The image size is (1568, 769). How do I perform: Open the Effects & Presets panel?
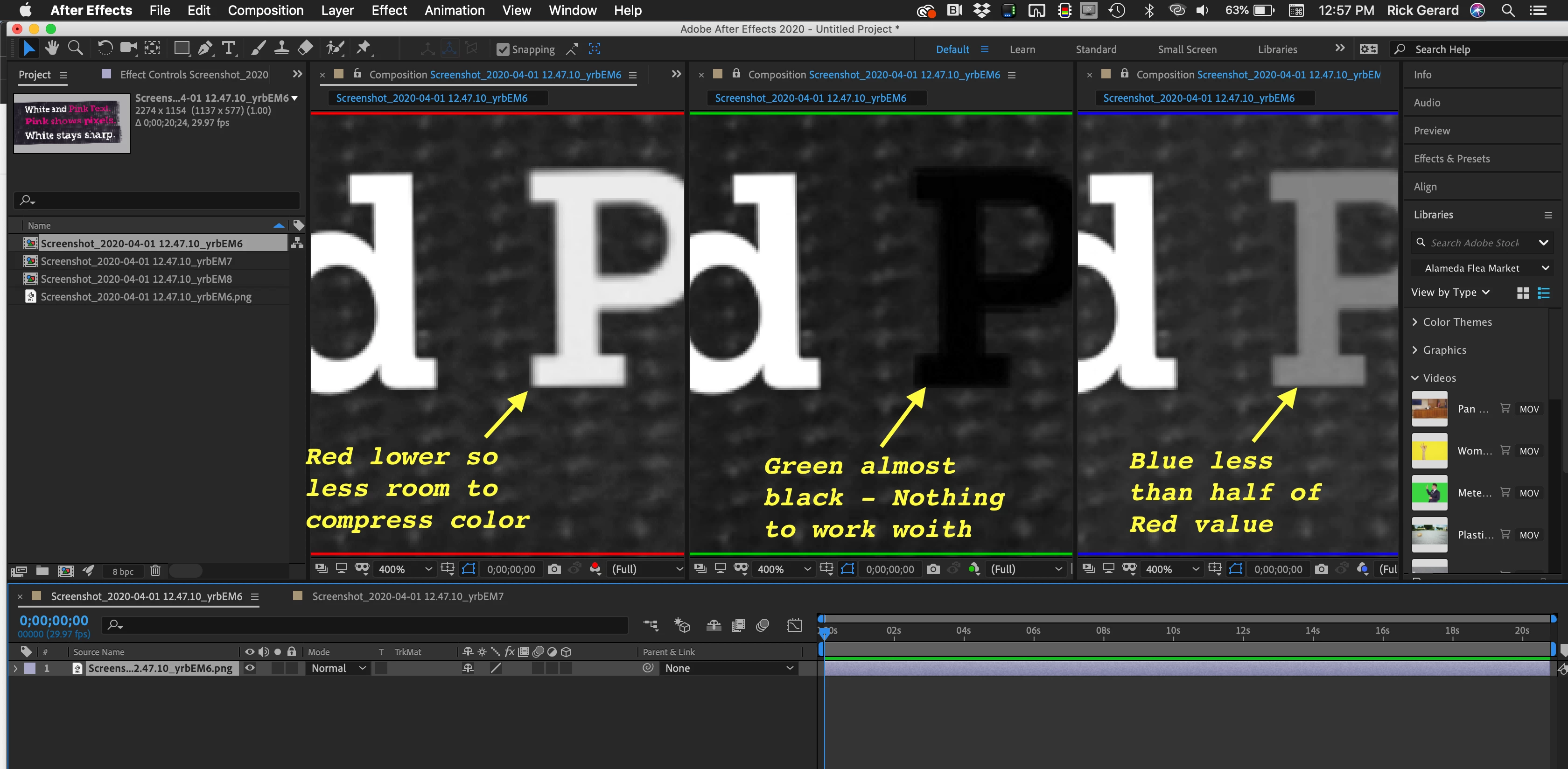pos(1451,158)
